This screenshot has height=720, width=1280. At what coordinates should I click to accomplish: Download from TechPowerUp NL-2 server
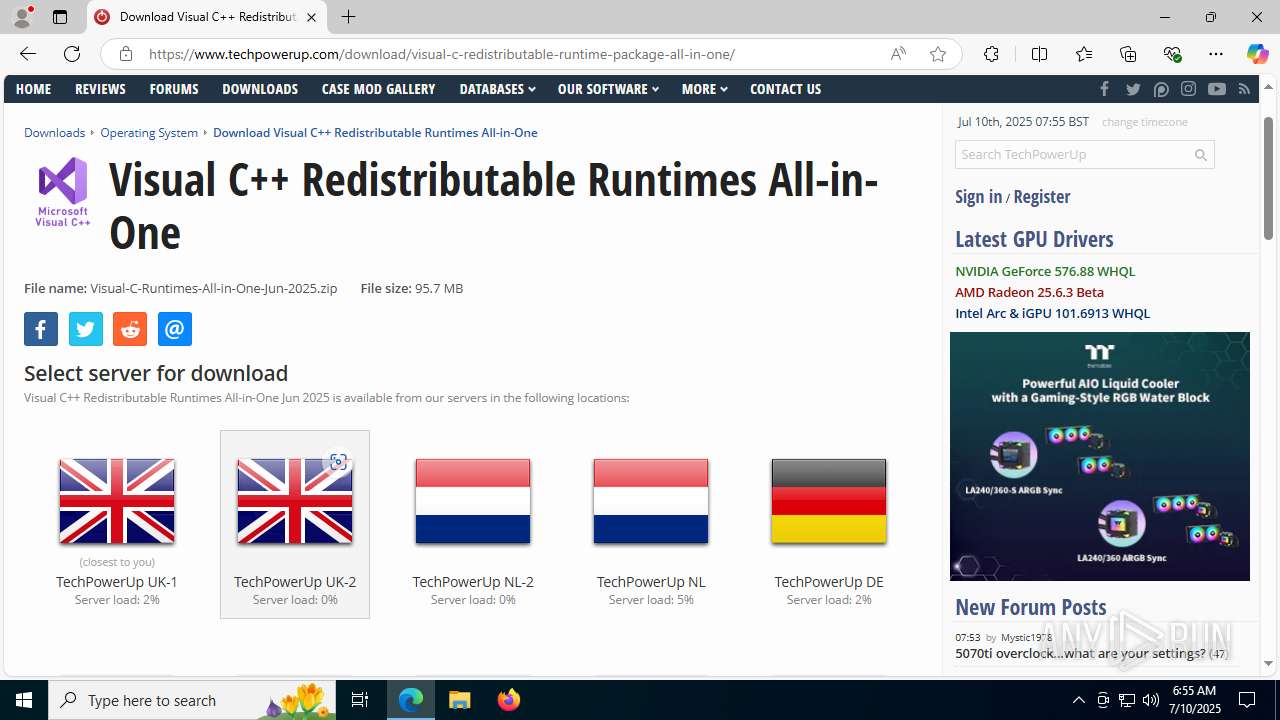(x=473, y=525)
